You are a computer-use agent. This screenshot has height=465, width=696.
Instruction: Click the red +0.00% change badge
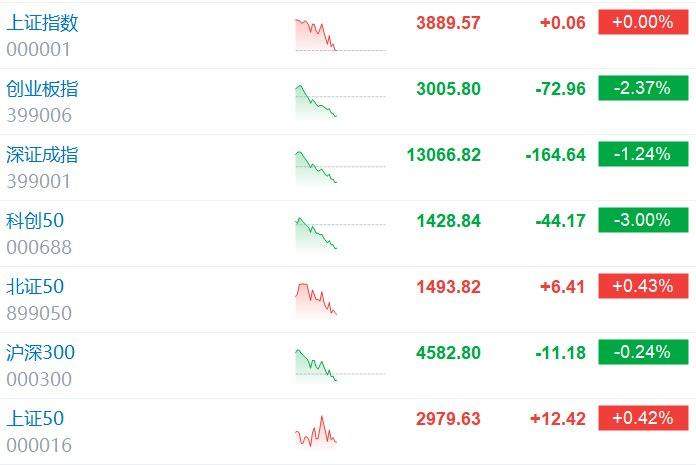643,22
